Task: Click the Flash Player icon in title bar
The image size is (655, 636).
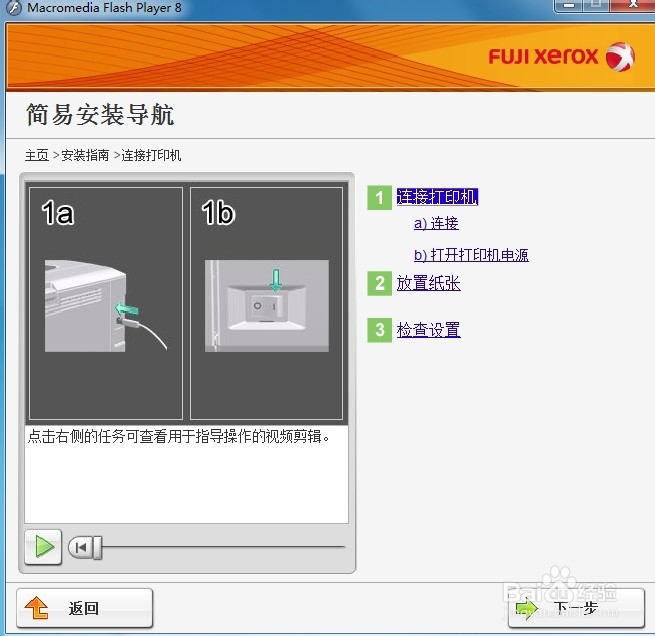Action: click(14, 8)
